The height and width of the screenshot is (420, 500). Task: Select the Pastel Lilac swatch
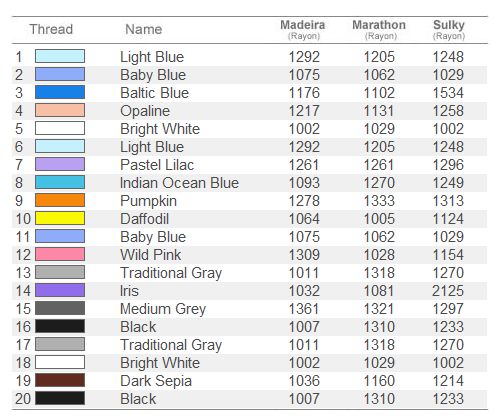(x=60, y=164)
